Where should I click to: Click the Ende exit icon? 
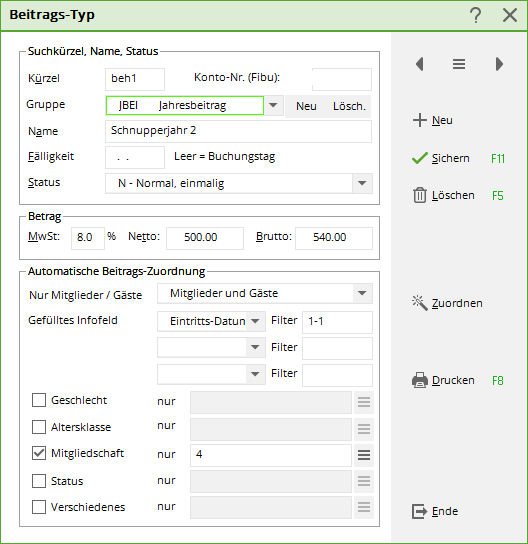point(420,511)
